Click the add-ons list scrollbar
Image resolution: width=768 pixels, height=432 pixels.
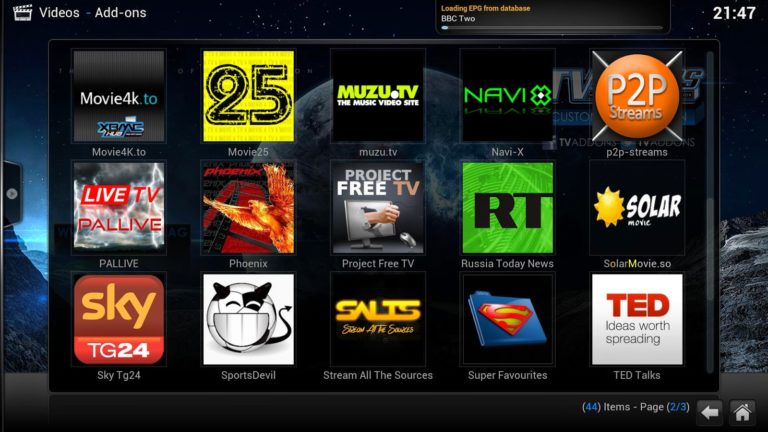pyautogui.click(x=710, y=211)
